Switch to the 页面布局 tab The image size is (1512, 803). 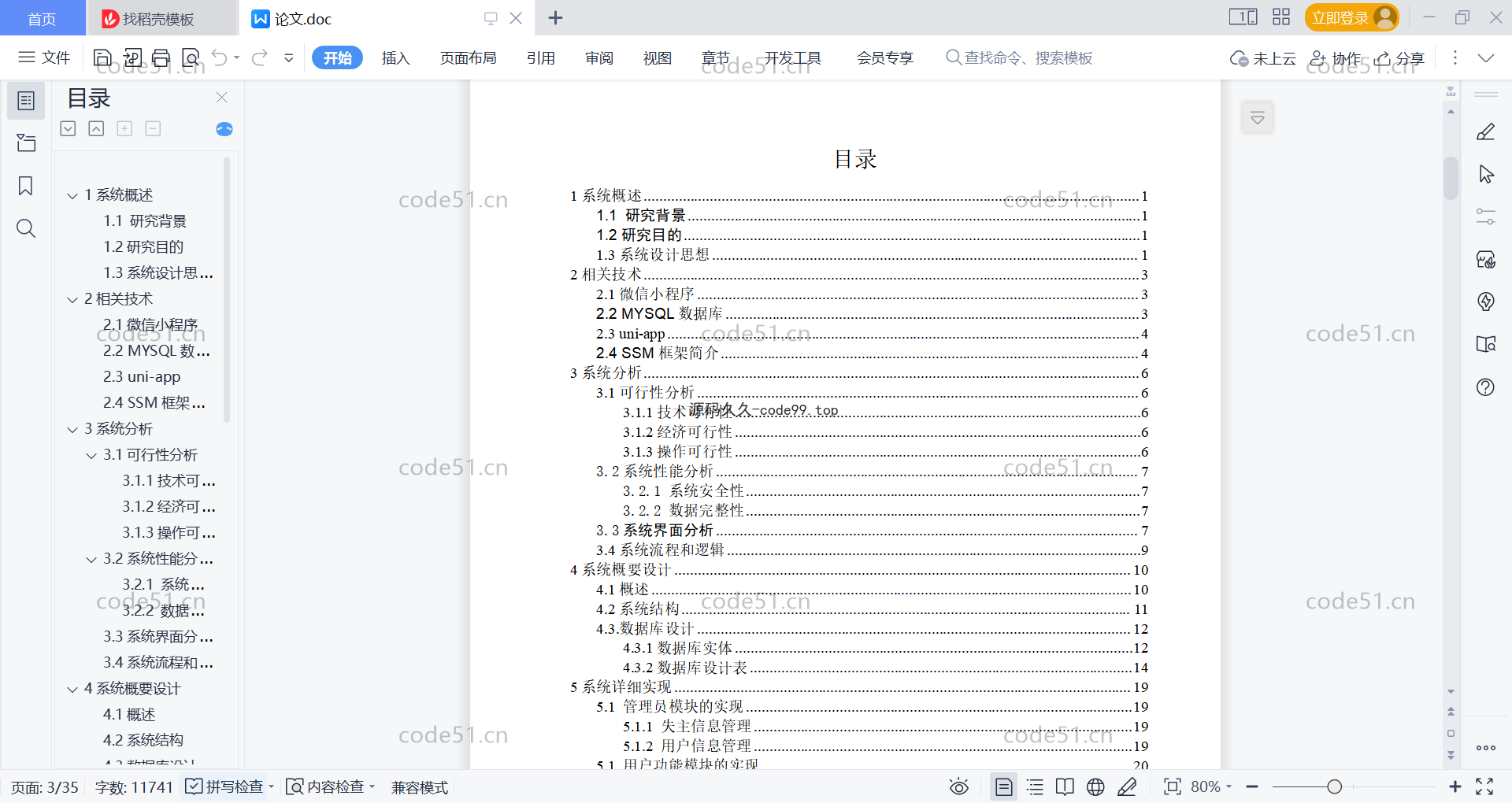pyautogui.click(x=468, y=57)
